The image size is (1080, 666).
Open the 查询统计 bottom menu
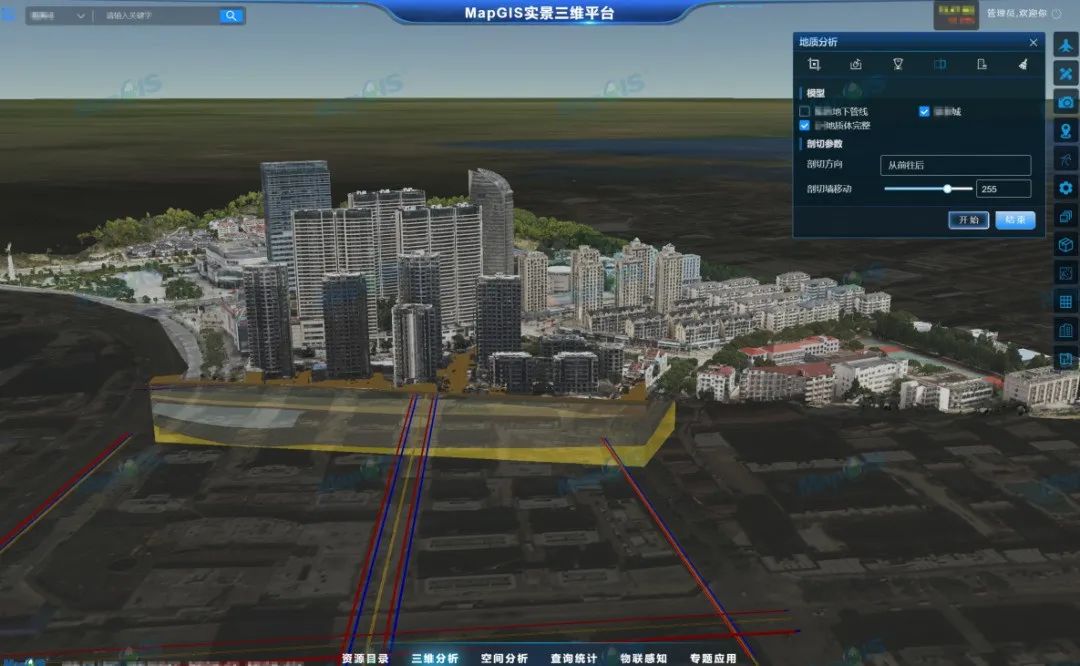(574, 658)
